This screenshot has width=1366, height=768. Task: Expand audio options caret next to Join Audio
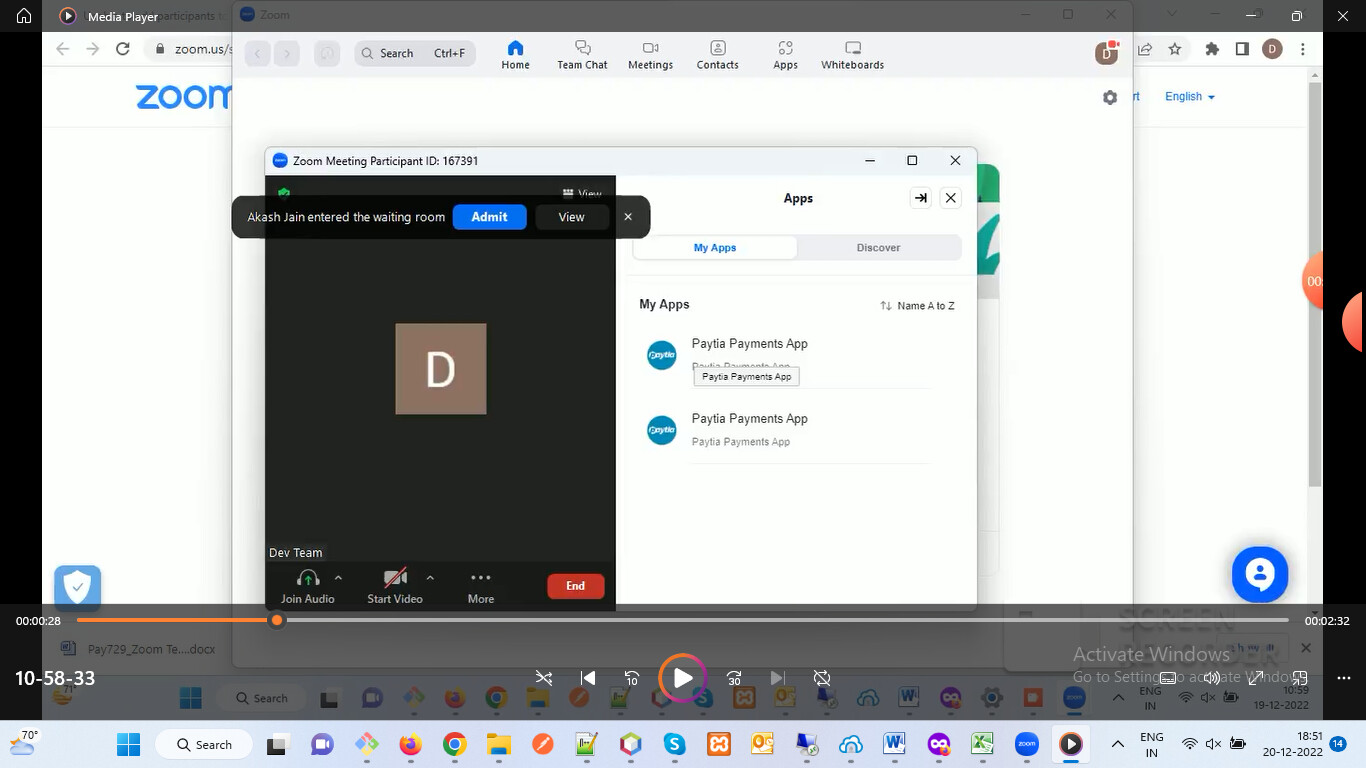point(338,578)
